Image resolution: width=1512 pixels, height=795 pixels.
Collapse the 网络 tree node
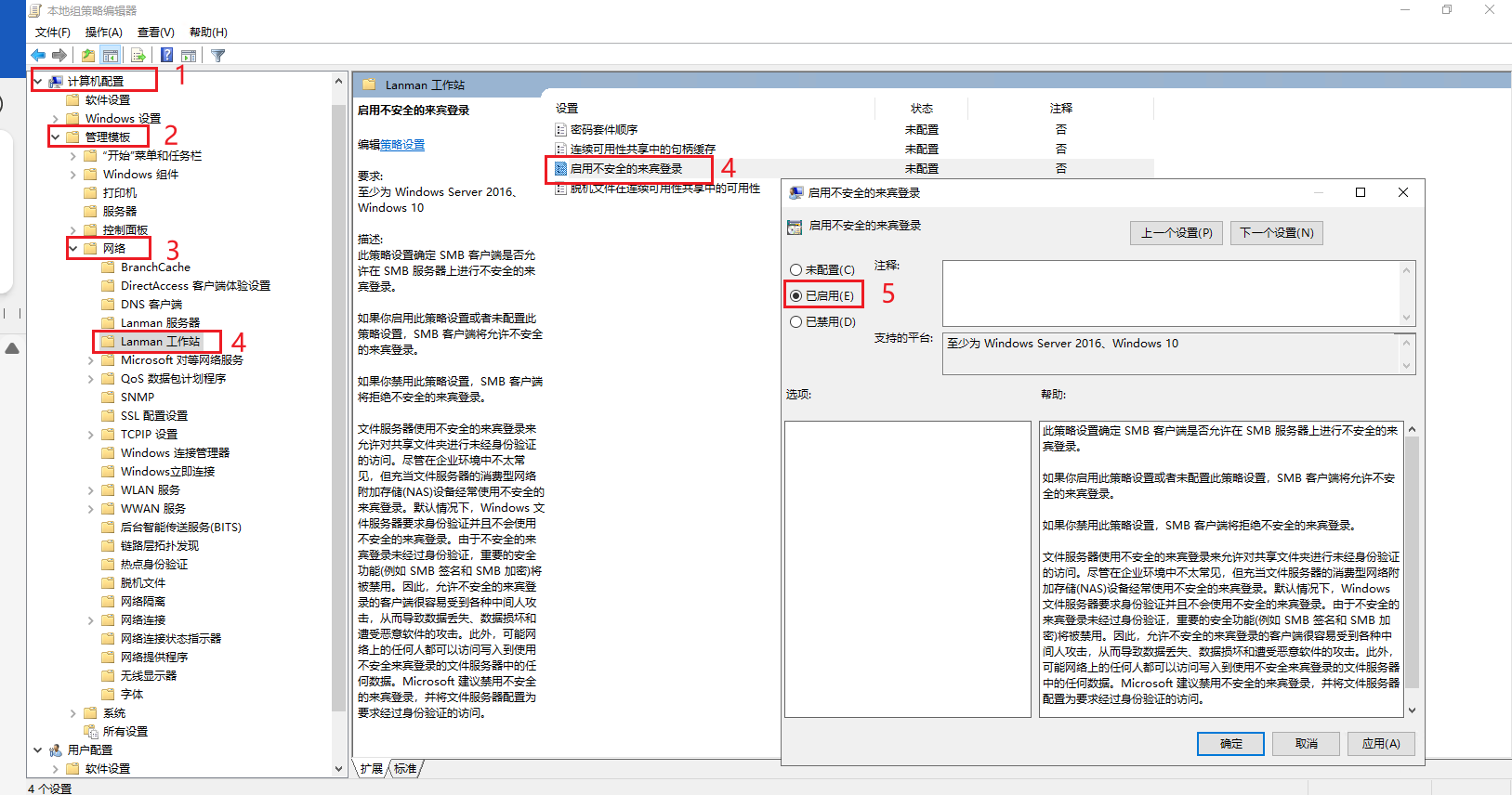pos(73,249)
